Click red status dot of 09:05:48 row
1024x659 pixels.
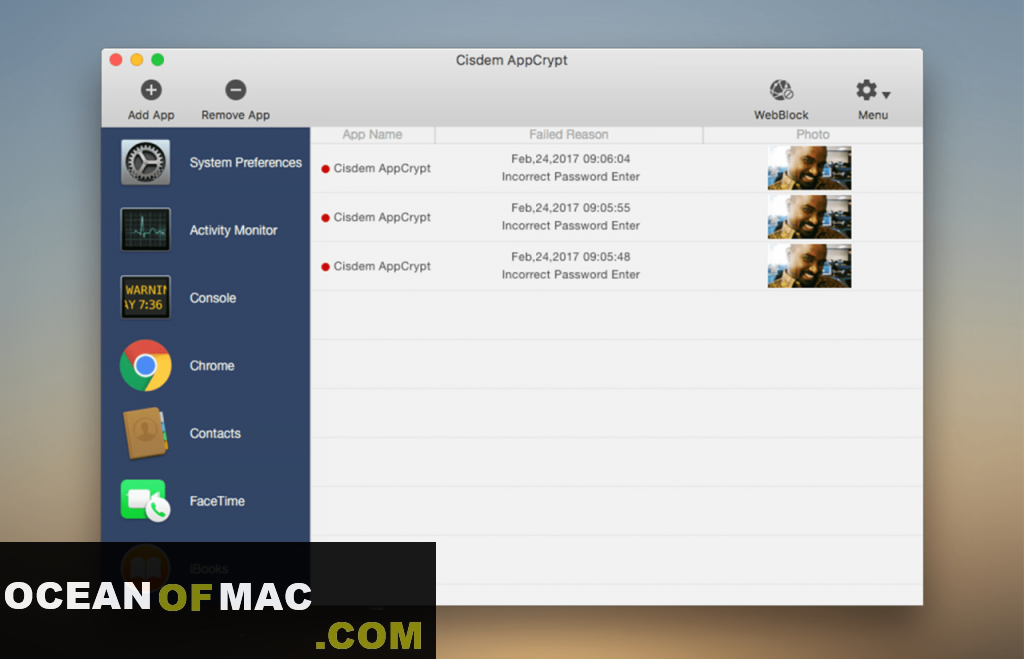click(x=325, y=267)
